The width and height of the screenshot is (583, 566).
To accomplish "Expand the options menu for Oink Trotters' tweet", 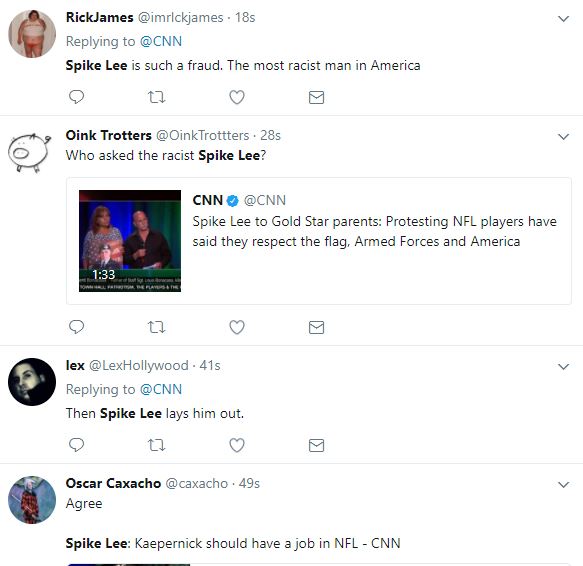I will 564,137.
